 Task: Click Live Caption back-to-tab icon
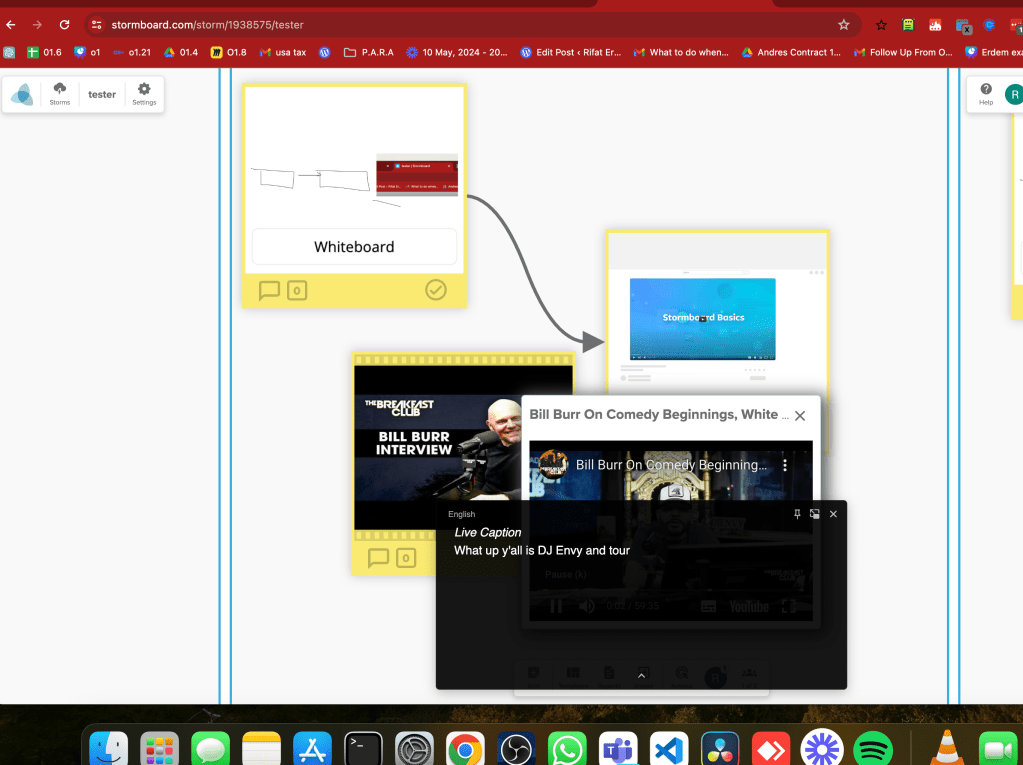tap(814, 514)
